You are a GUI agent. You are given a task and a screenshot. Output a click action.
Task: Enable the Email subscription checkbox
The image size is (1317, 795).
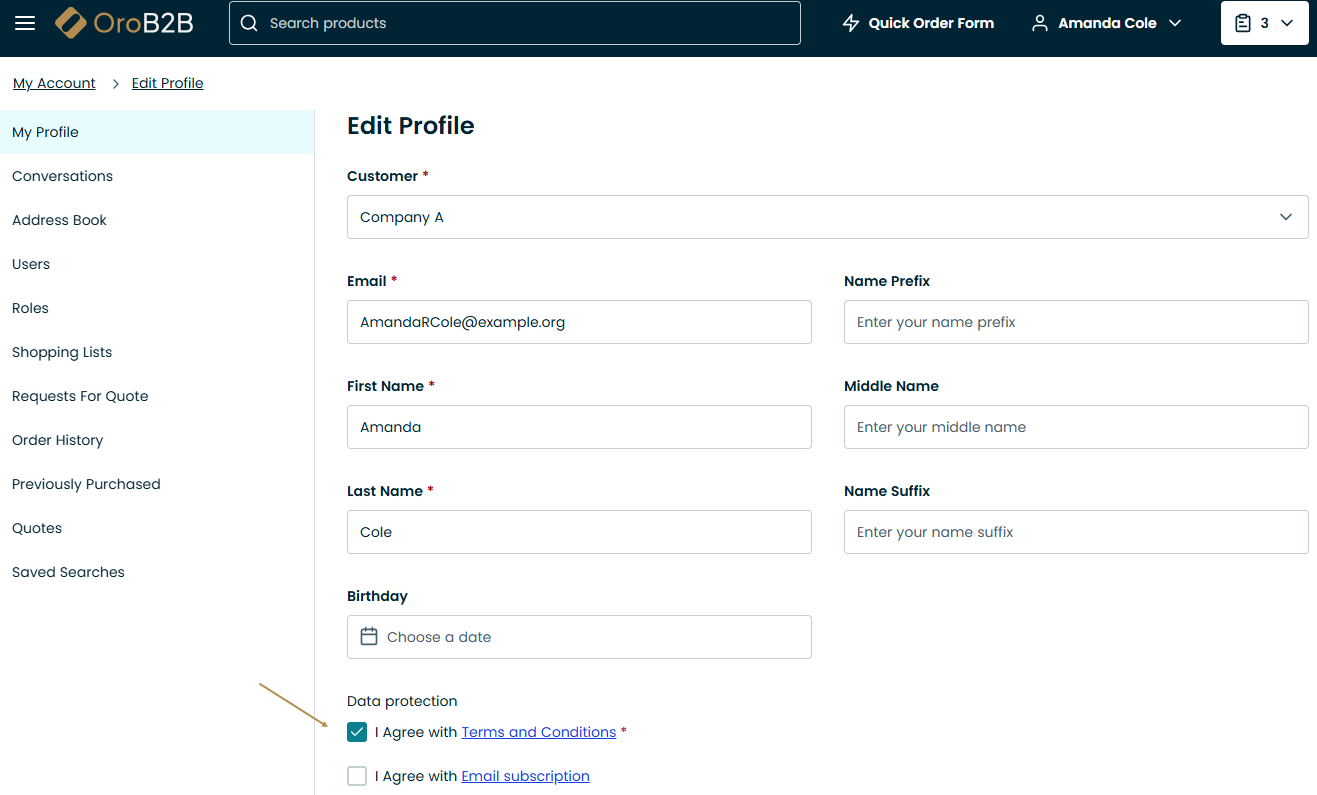click(x=357, y=776)
